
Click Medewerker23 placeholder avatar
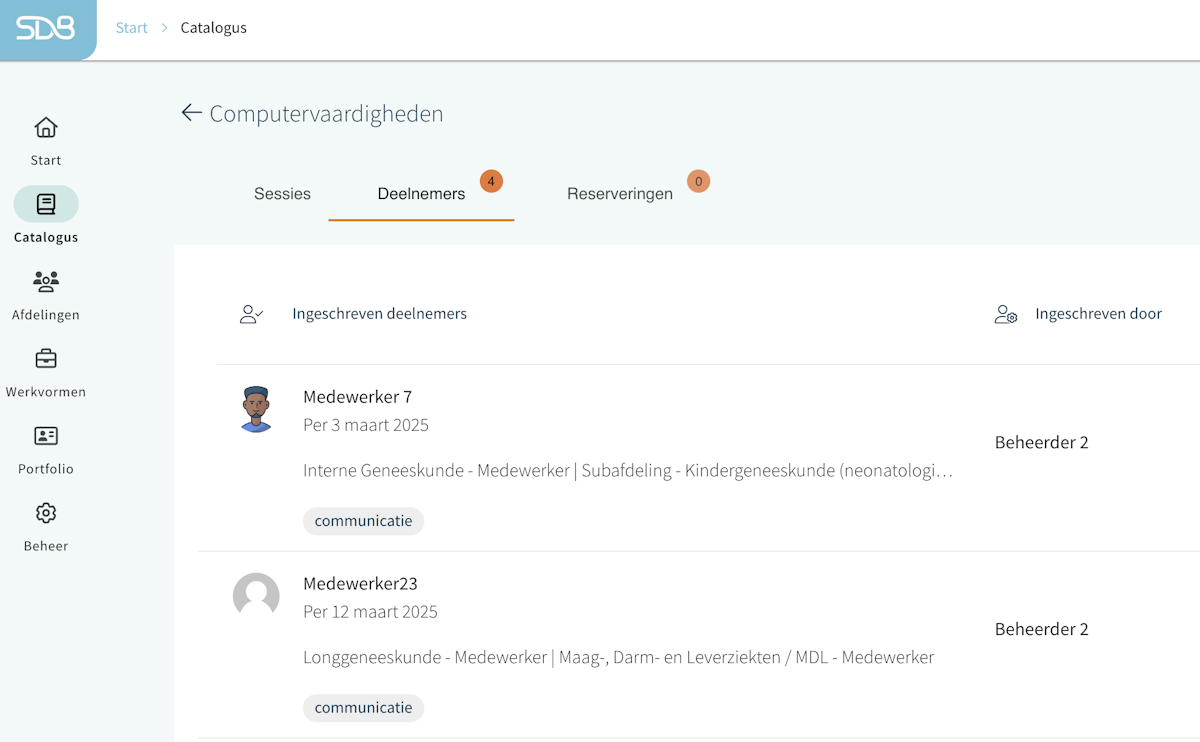pyautogui.click(x=256, y=596)
